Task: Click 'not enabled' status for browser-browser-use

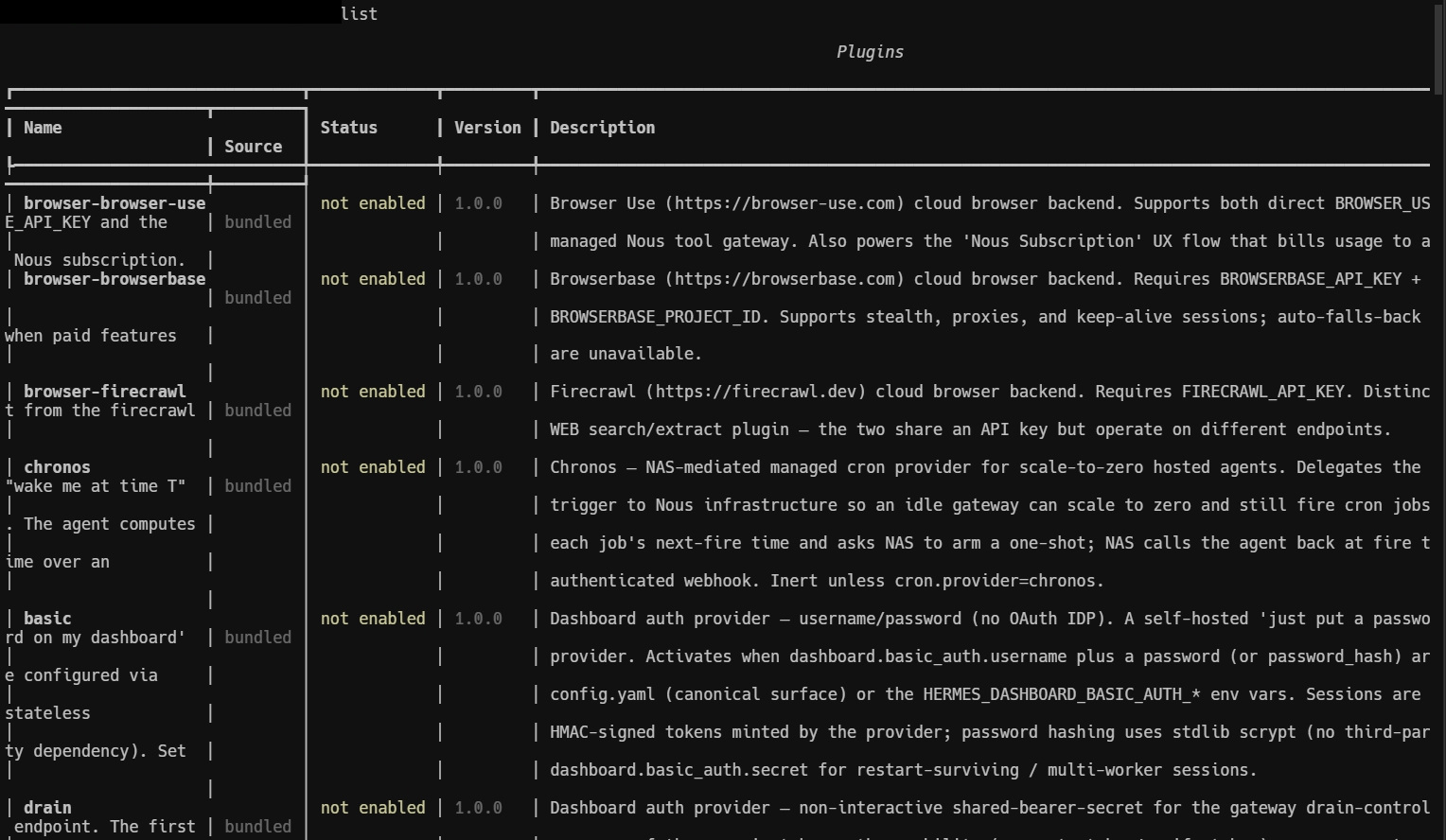Action: tap(373, 203)
